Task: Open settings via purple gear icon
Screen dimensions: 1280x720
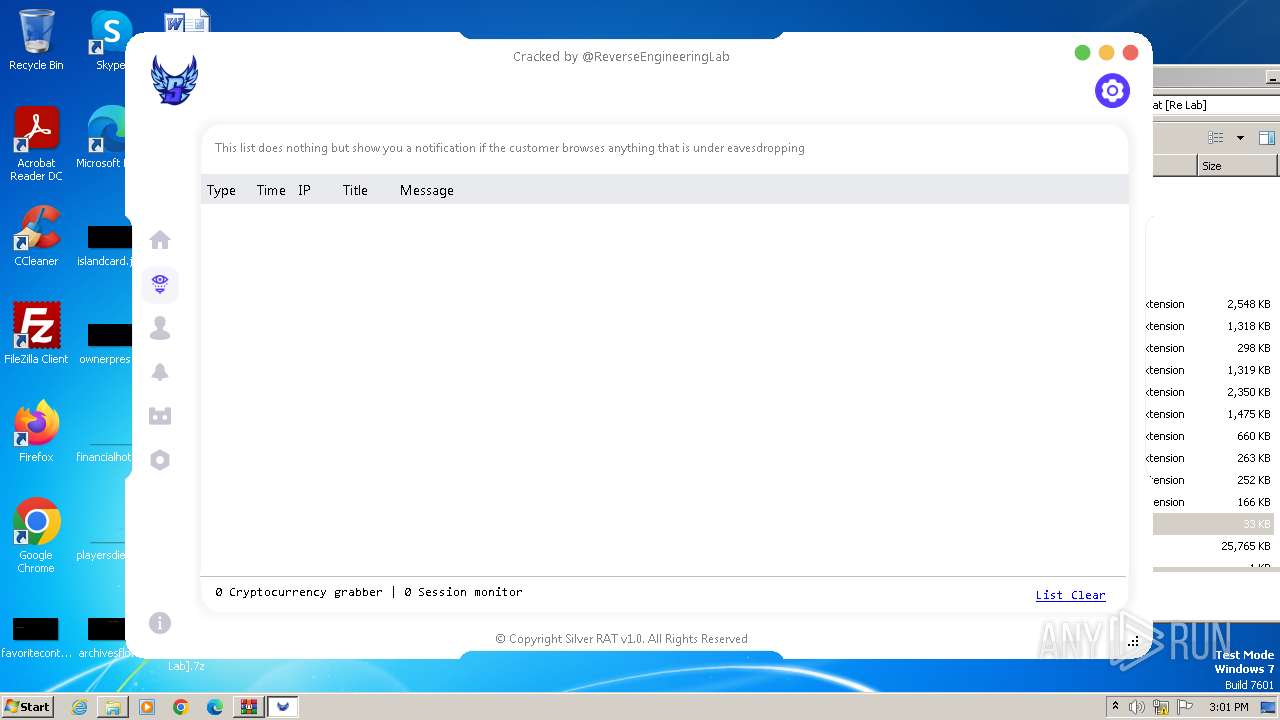Action: coord(1112,91)
